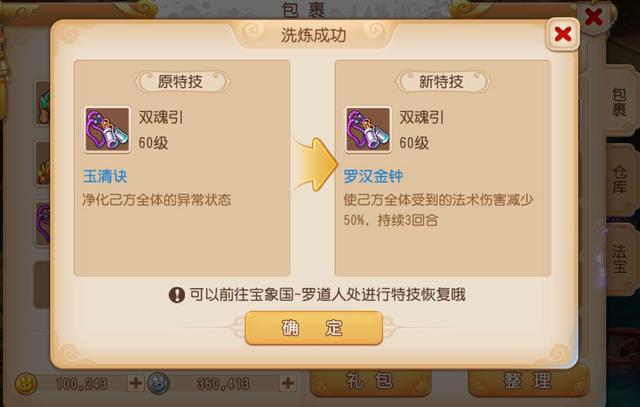Open the 玉清诀 skill link

[105, 176]
